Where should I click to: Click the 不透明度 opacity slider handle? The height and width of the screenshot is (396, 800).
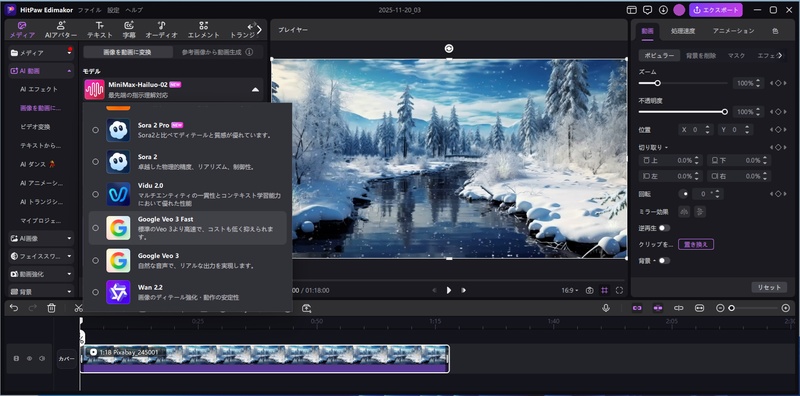pyautogui.click(x=724, y=111)
